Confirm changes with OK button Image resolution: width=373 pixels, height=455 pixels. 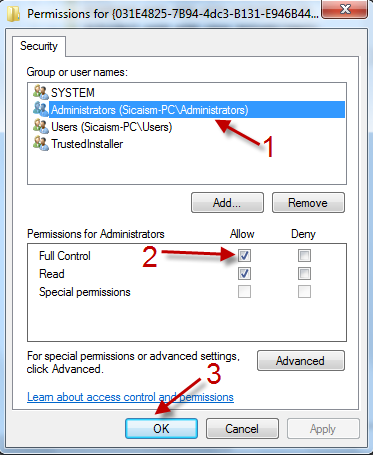click(161, 429)
